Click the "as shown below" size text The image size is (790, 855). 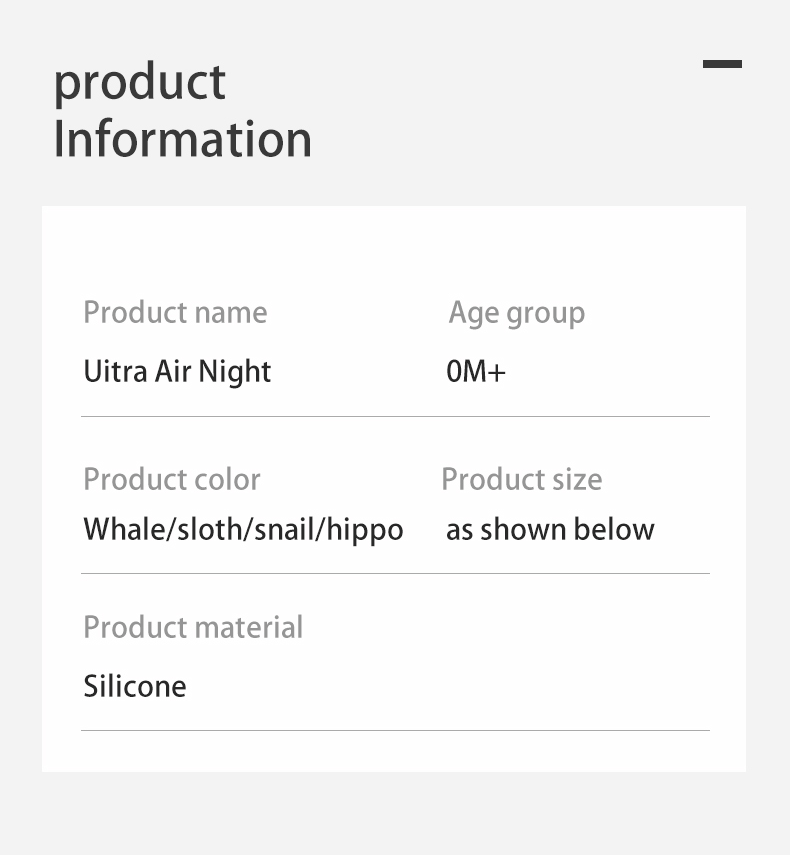tap(550, 530)
